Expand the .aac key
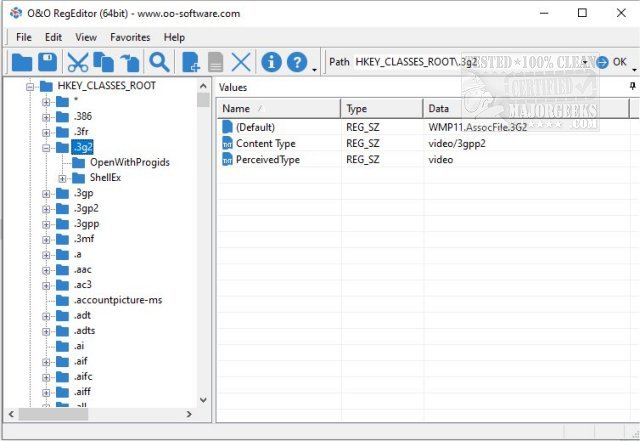This screenshot has width=640, height=441. click(46, 270)
